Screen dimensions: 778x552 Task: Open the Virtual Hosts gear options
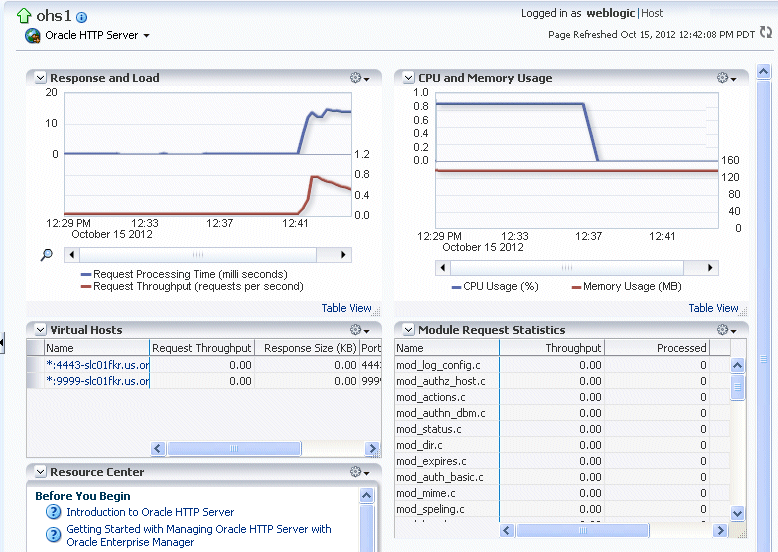359,330
